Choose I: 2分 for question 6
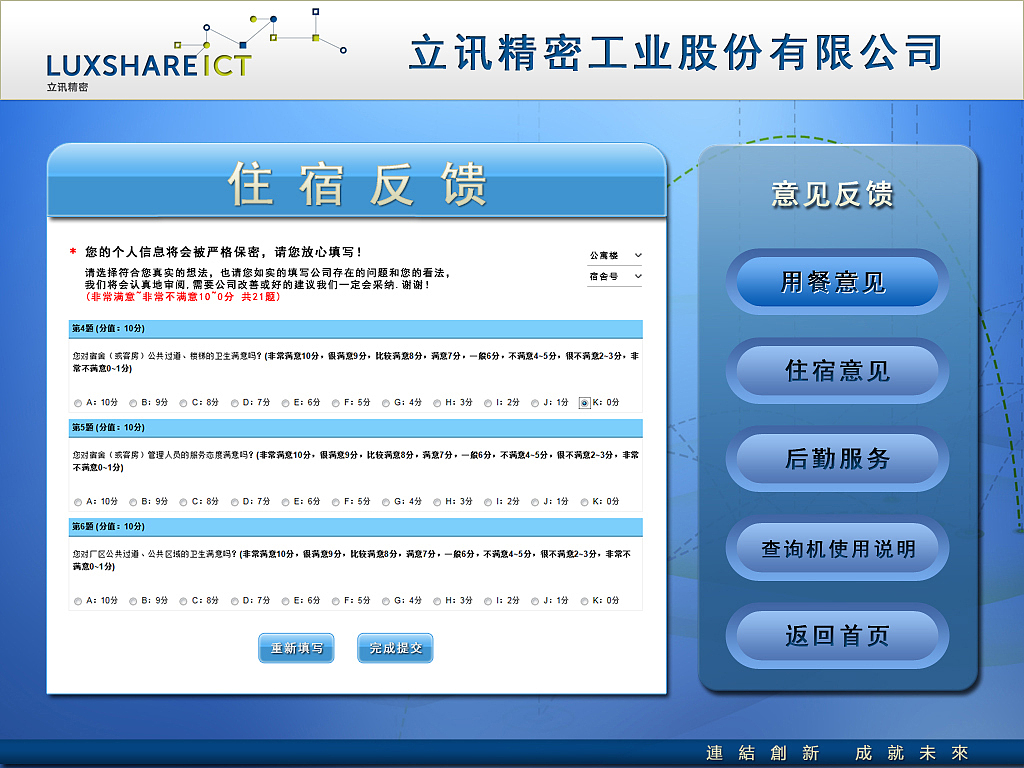 tap(488, 601)
